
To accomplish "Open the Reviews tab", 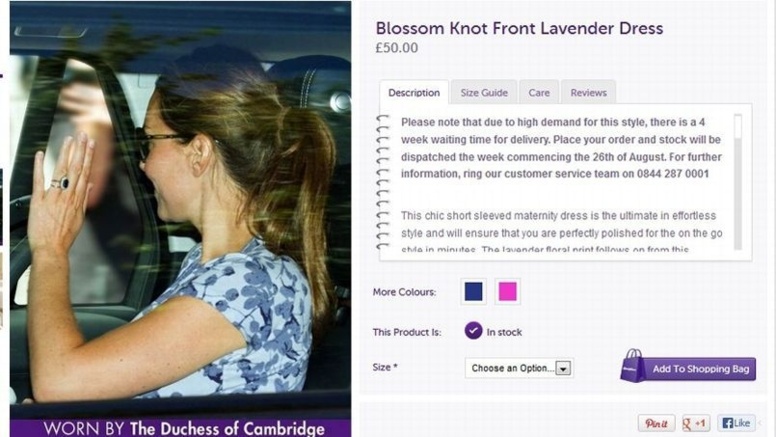I will pos(588,93).
